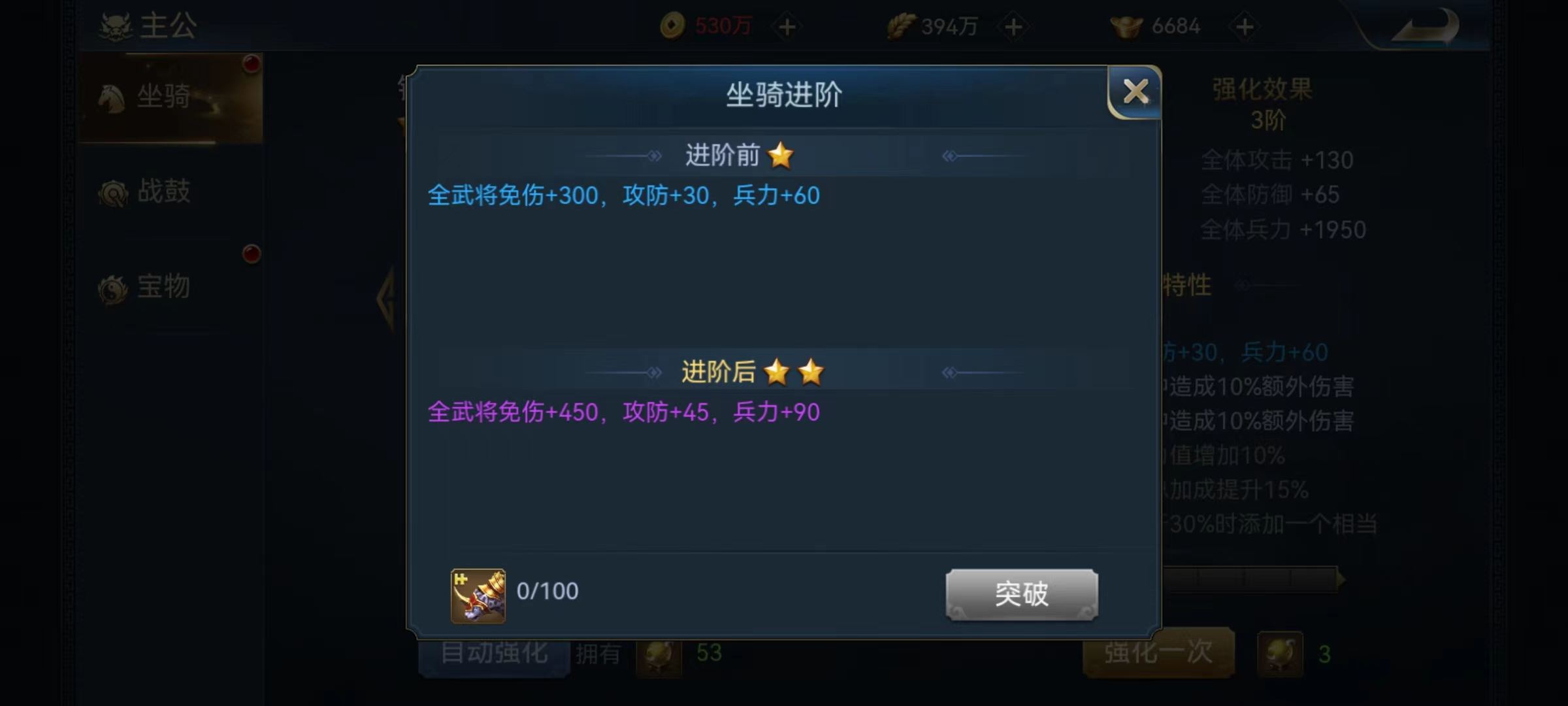Tap the mount fragment item icon
This screenshot has height=706, width=1568.
point(478,596)
